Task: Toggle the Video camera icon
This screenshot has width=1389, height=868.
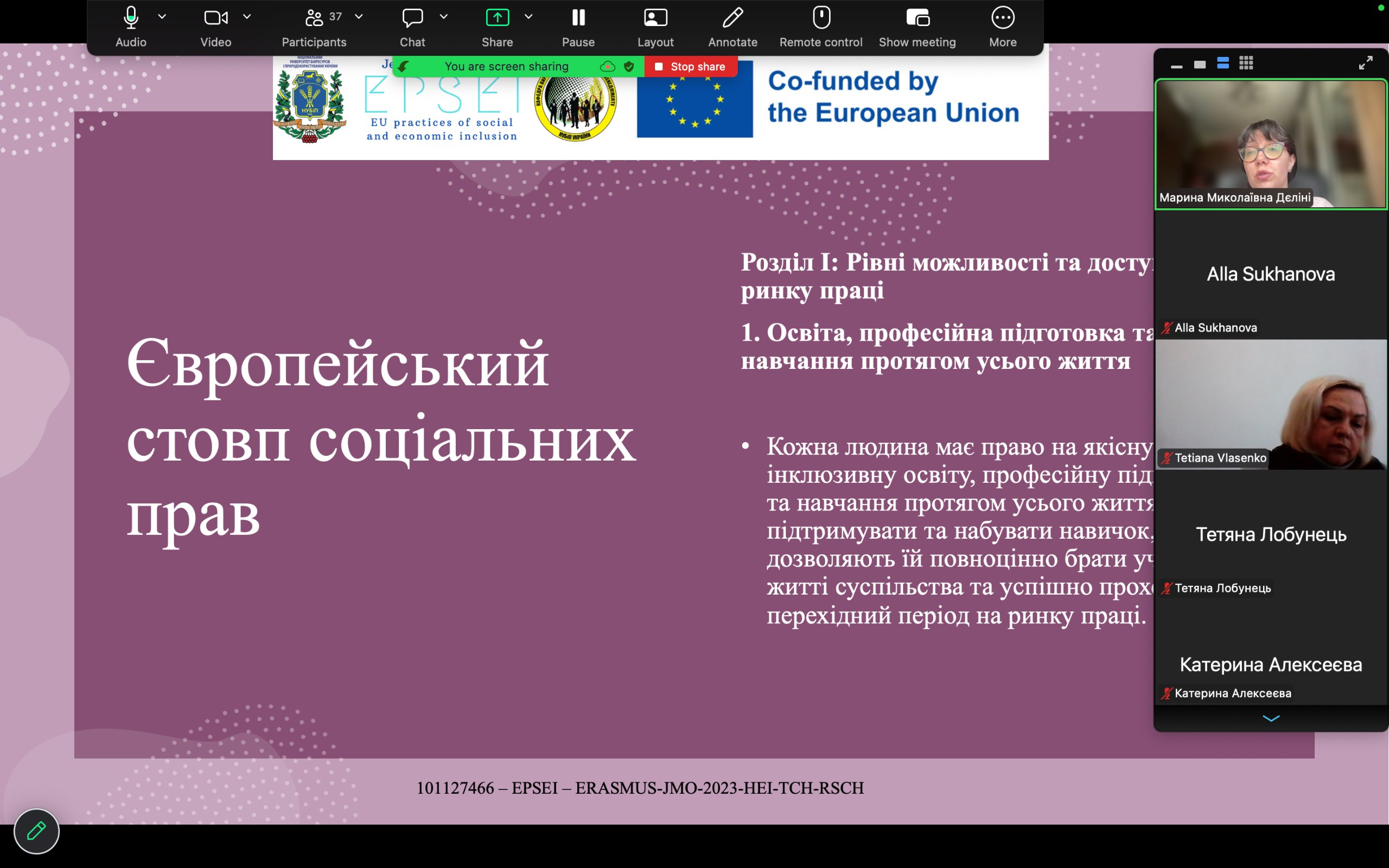Action: tap(216, 18)
